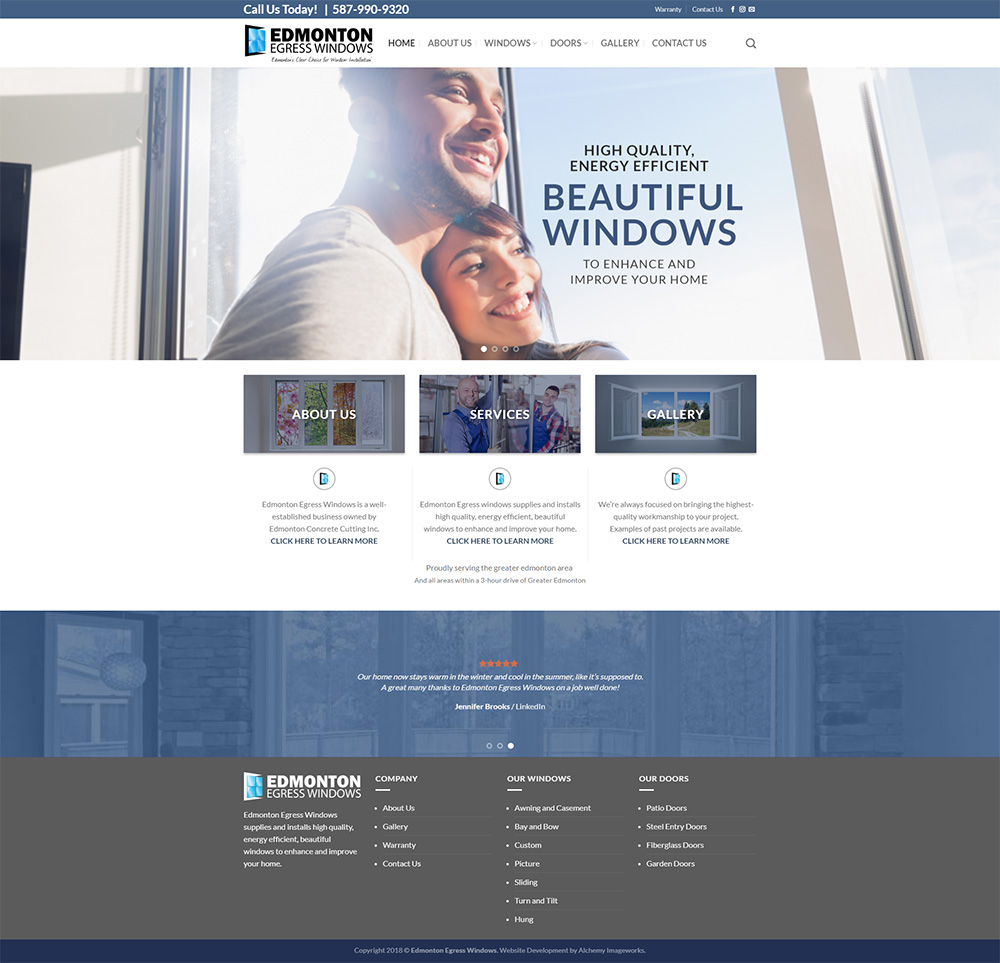Select the fourth hero slider dot
The height and width of the screenshot is (963, 1000).
point(516,349)
